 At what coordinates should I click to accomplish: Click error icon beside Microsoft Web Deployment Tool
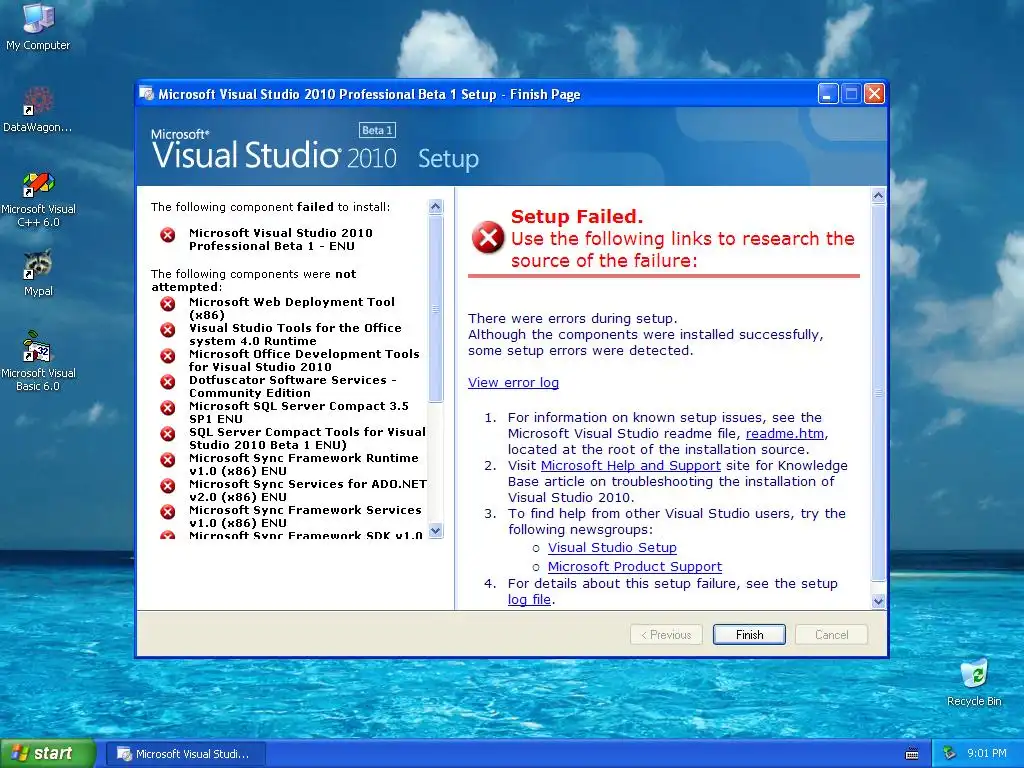click(168, 304)
